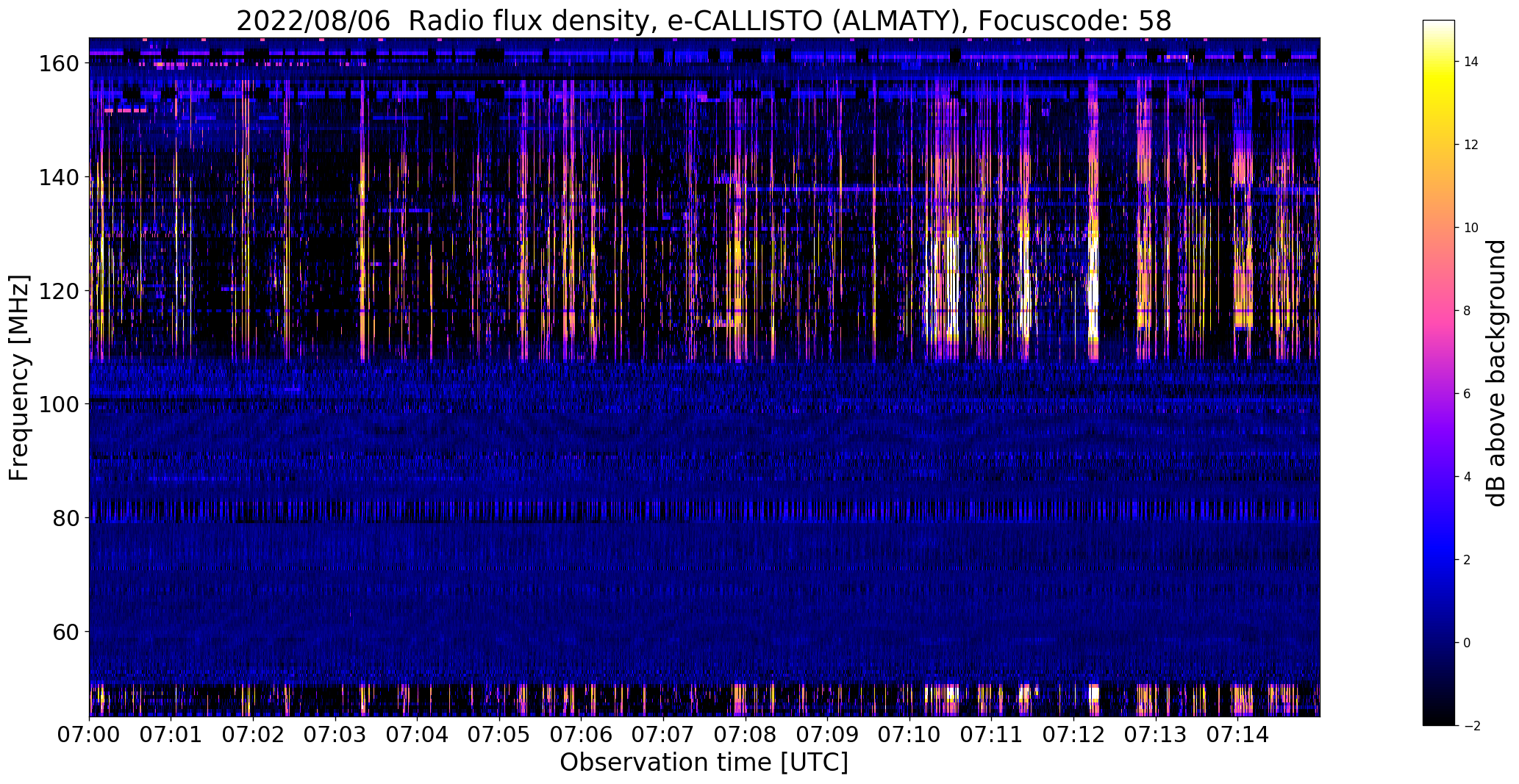
Task: Click the 07:11 time tick label
Action: tap(991, 734)
